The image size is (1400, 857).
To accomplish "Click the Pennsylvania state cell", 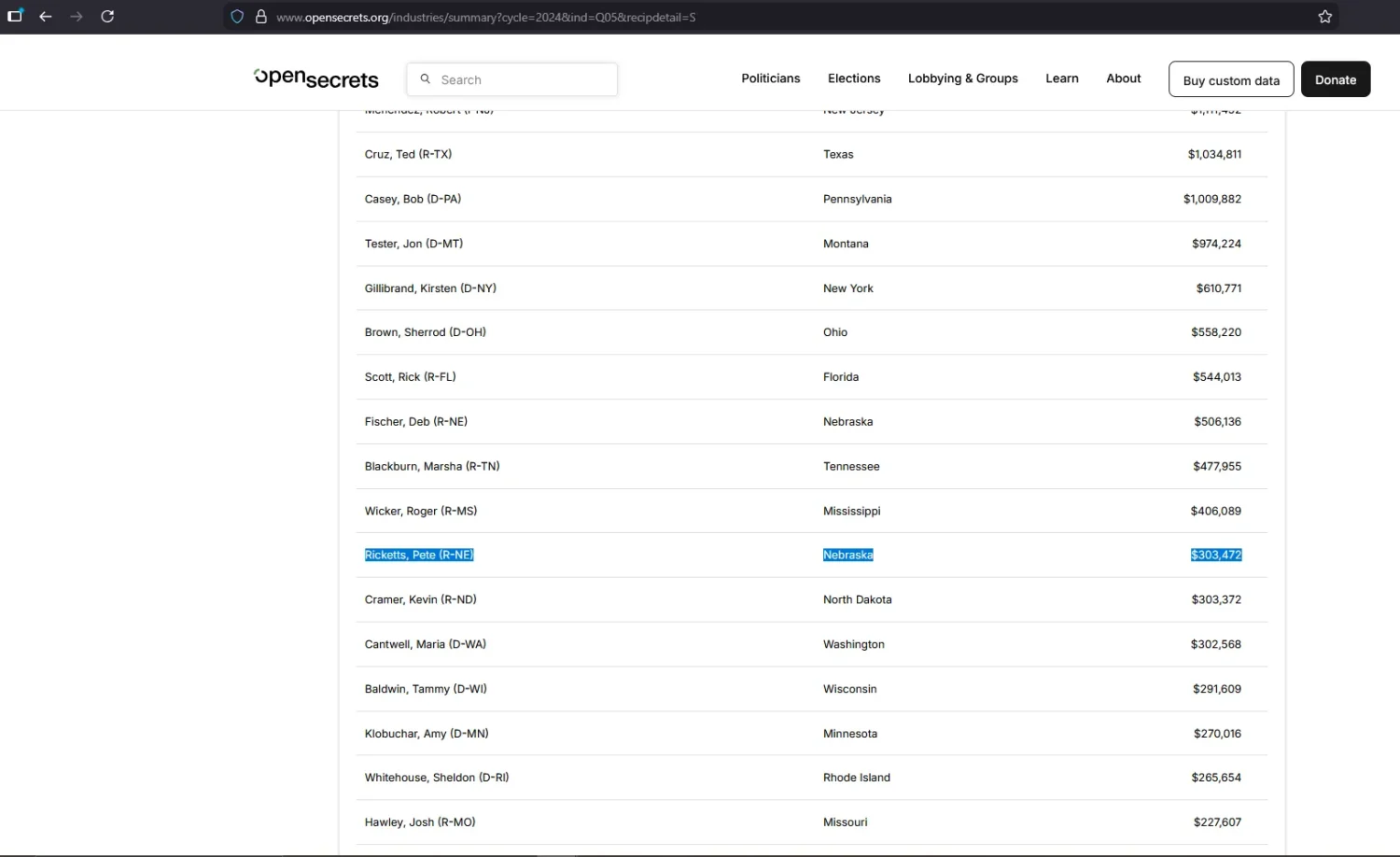I will tap(858, 200).
